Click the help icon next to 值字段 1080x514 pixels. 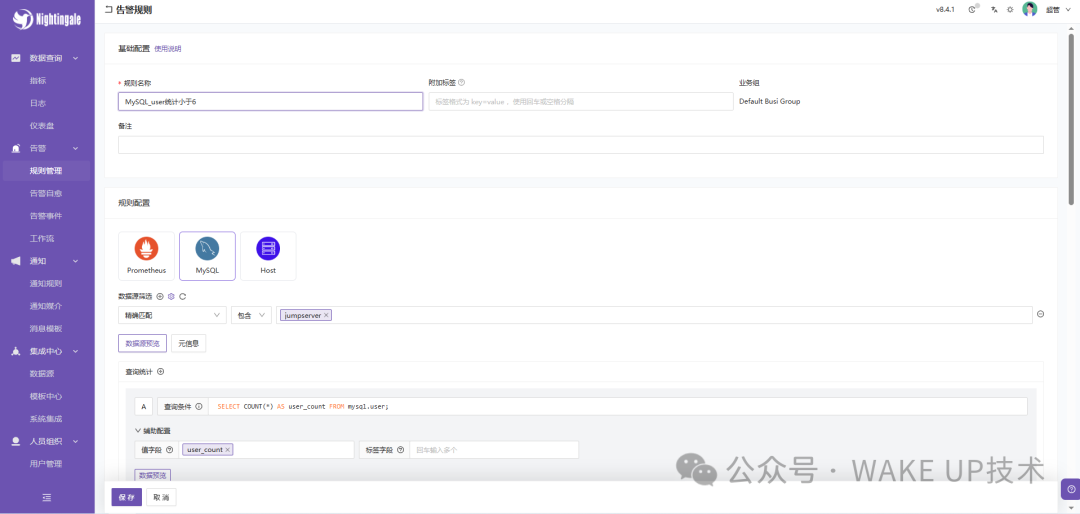click(x=169, y=450)
